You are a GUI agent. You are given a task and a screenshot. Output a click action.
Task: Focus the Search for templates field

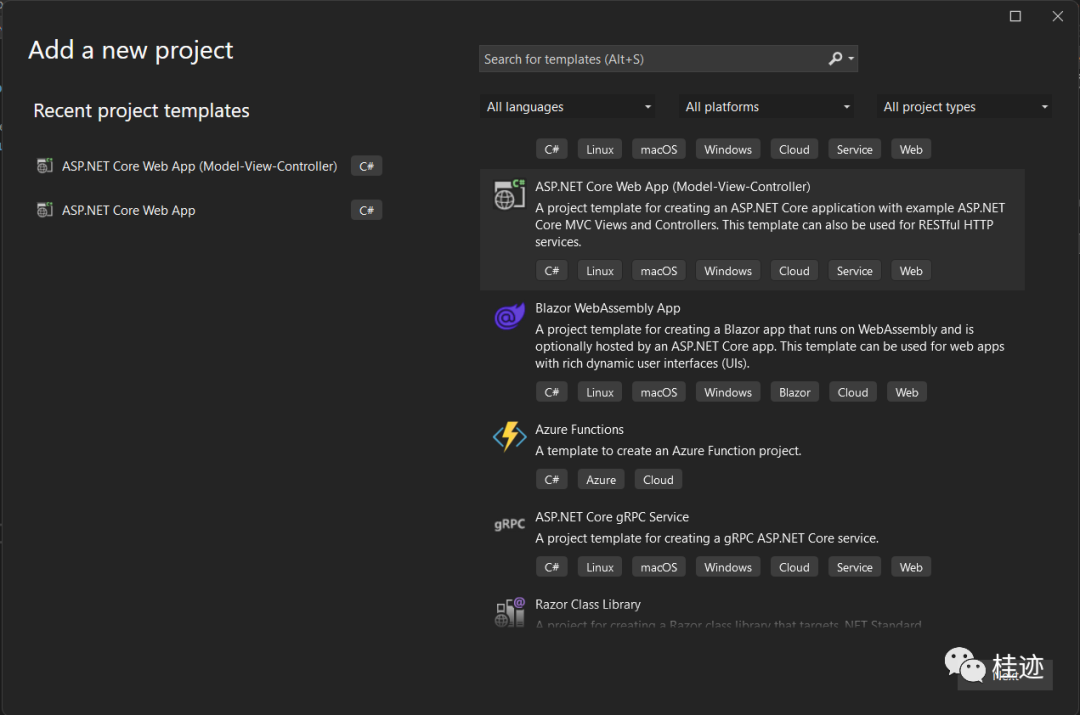(x=668, y=59)
